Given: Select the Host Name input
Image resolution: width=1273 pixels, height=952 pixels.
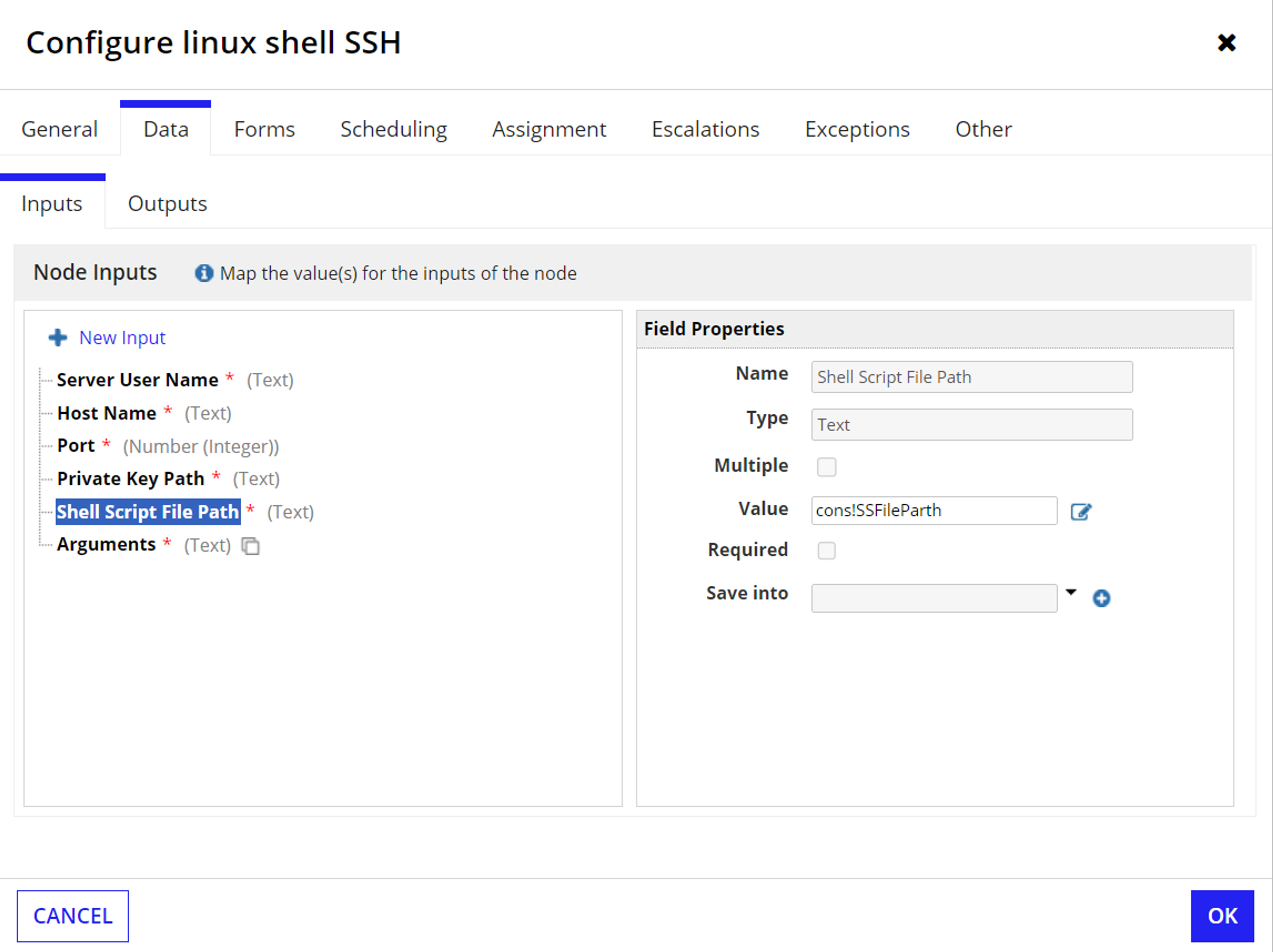Looking at the screenshot, I should click(x=107, y=413).
